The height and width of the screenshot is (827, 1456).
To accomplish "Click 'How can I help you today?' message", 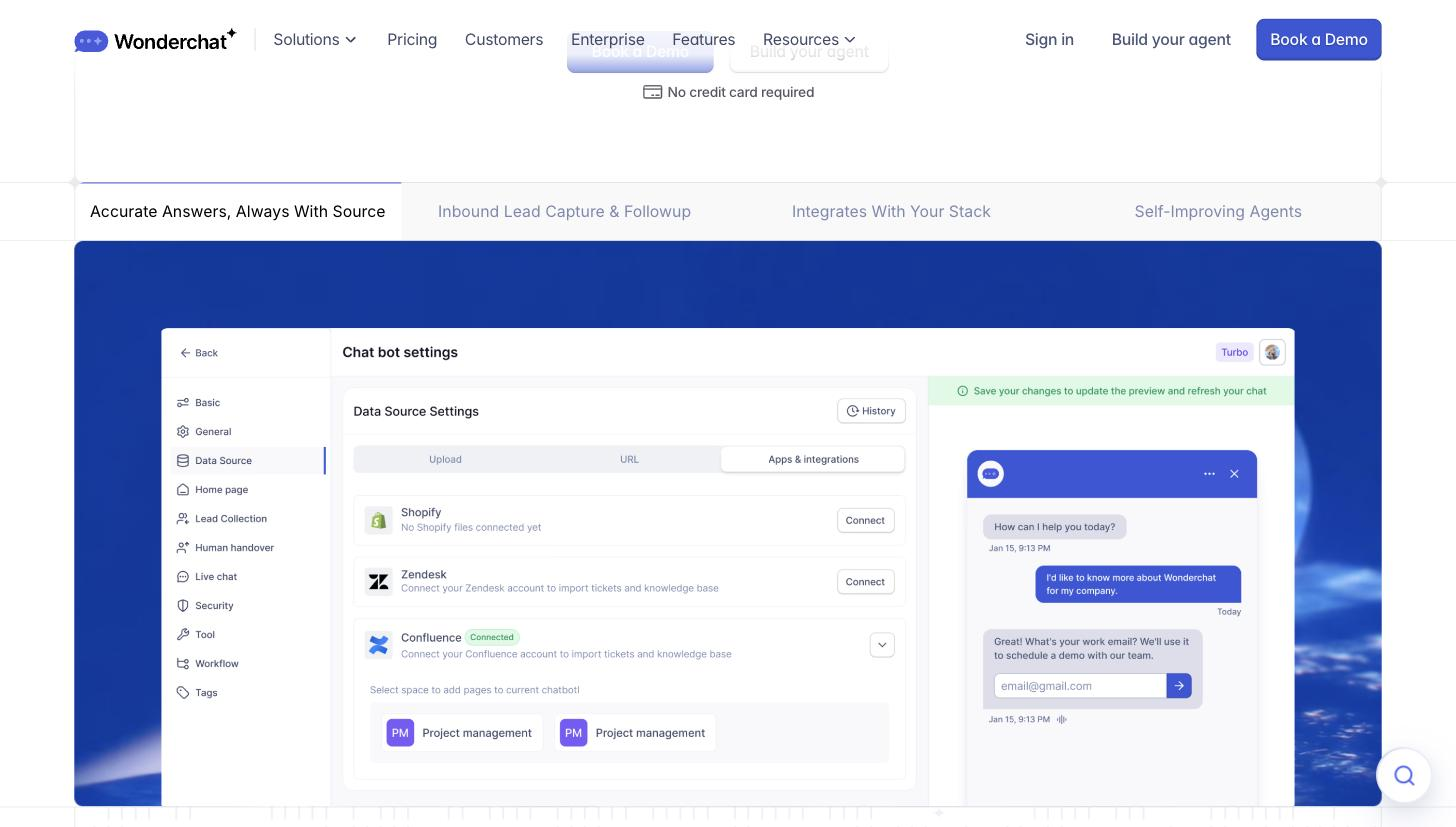I will [x=1054, y=527].
